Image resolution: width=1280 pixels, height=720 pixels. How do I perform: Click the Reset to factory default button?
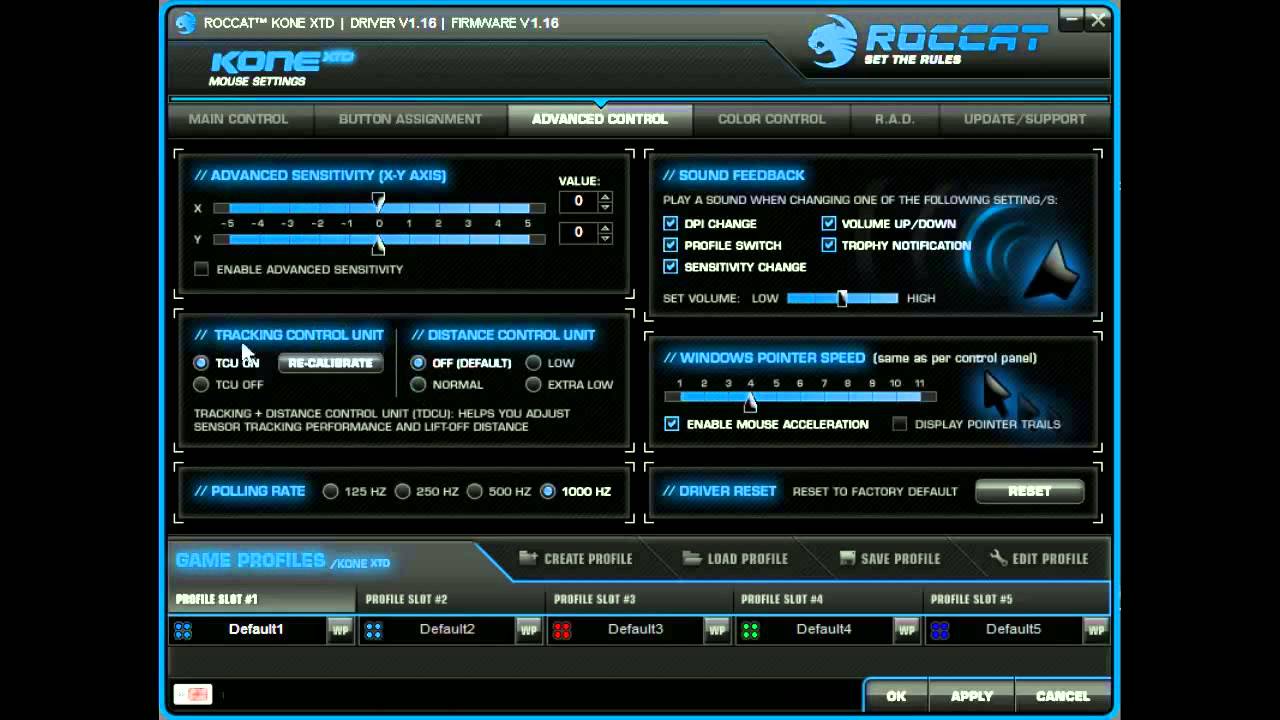point(1029,491)
